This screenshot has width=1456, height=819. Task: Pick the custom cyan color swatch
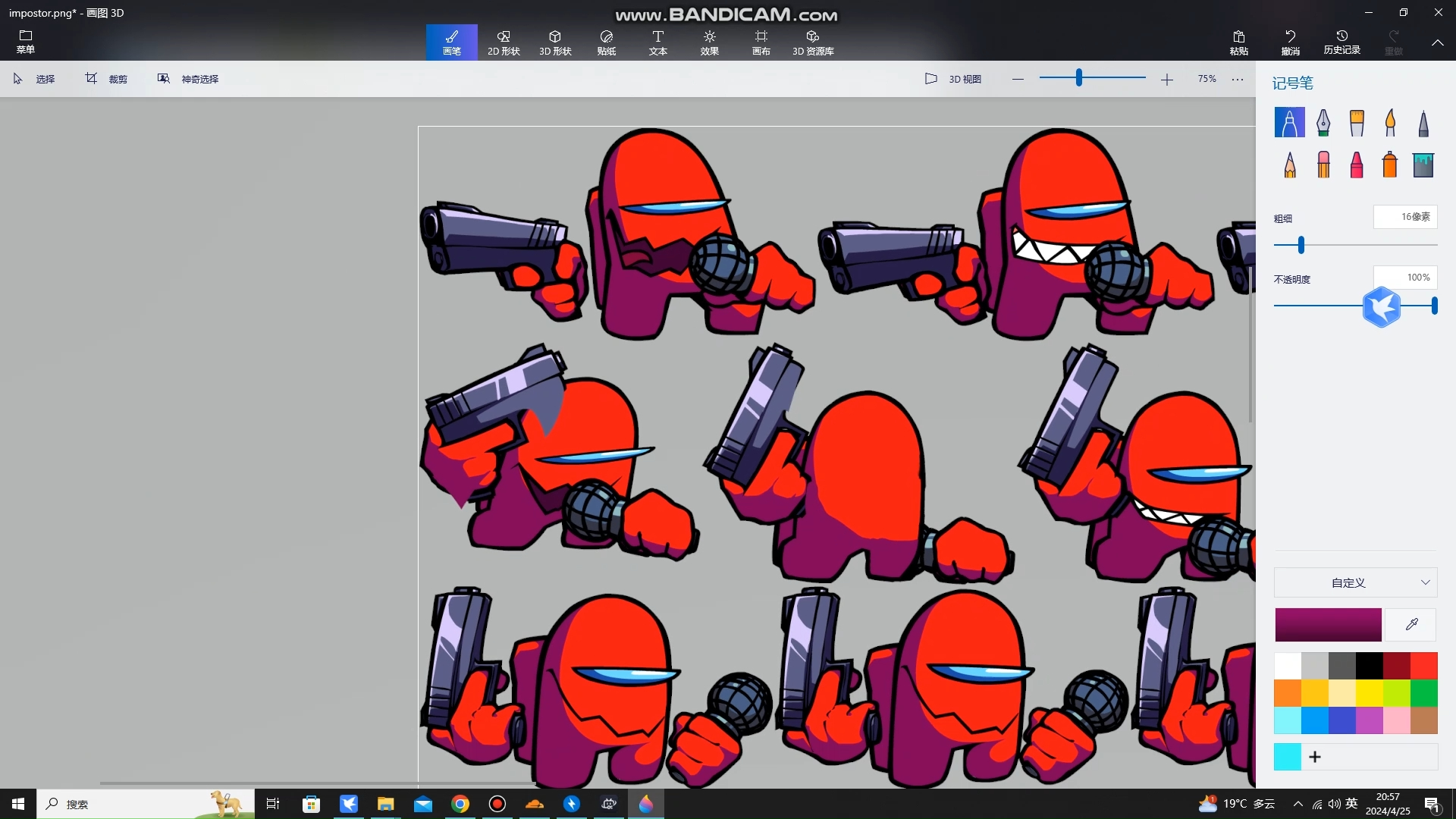[x=1288, y=757]
